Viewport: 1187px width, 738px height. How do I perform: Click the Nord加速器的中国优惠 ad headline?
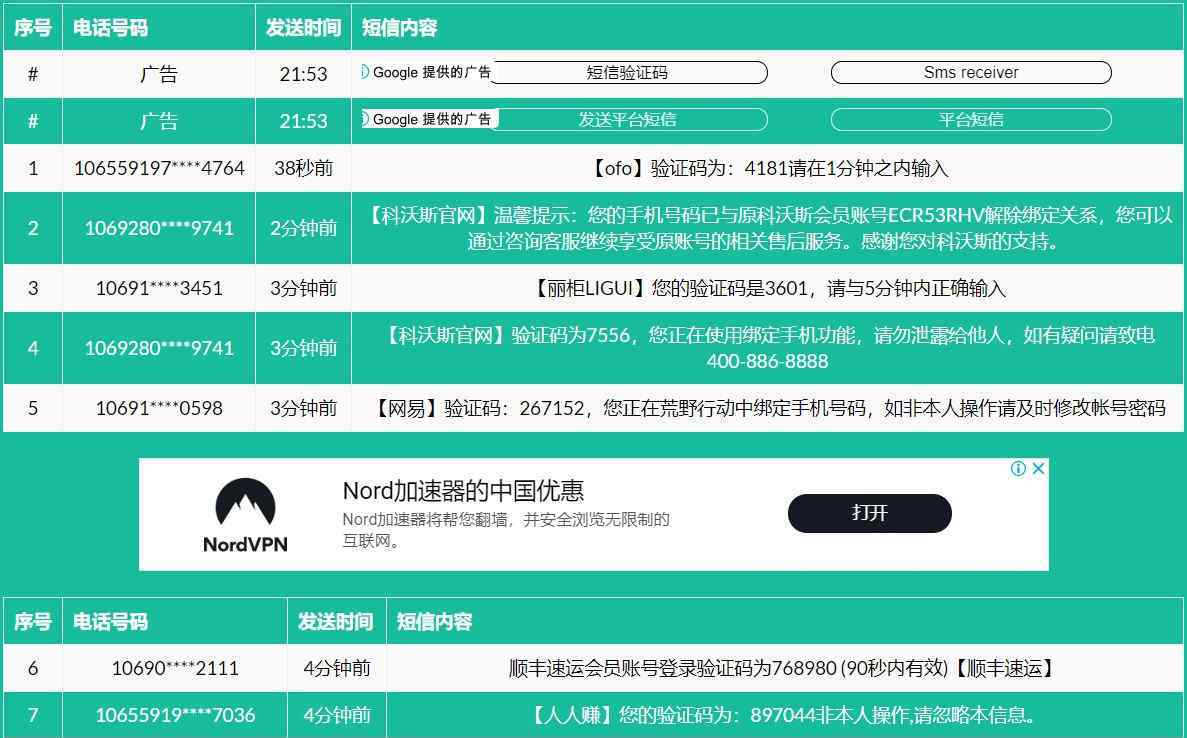pyautogui.click(x=463, y=490)
